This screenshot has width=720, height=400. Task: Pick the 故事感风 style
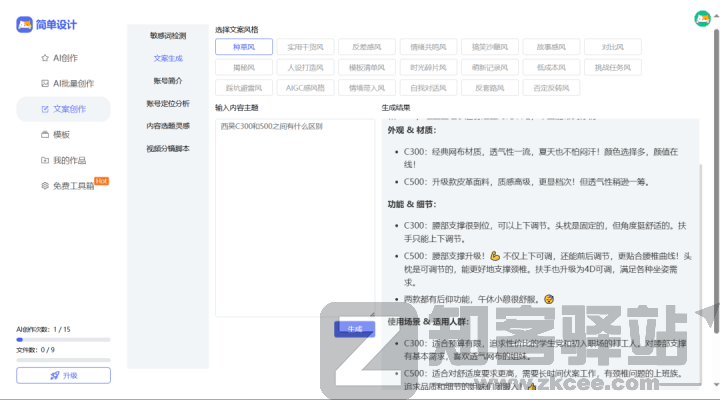coord(551,47)
